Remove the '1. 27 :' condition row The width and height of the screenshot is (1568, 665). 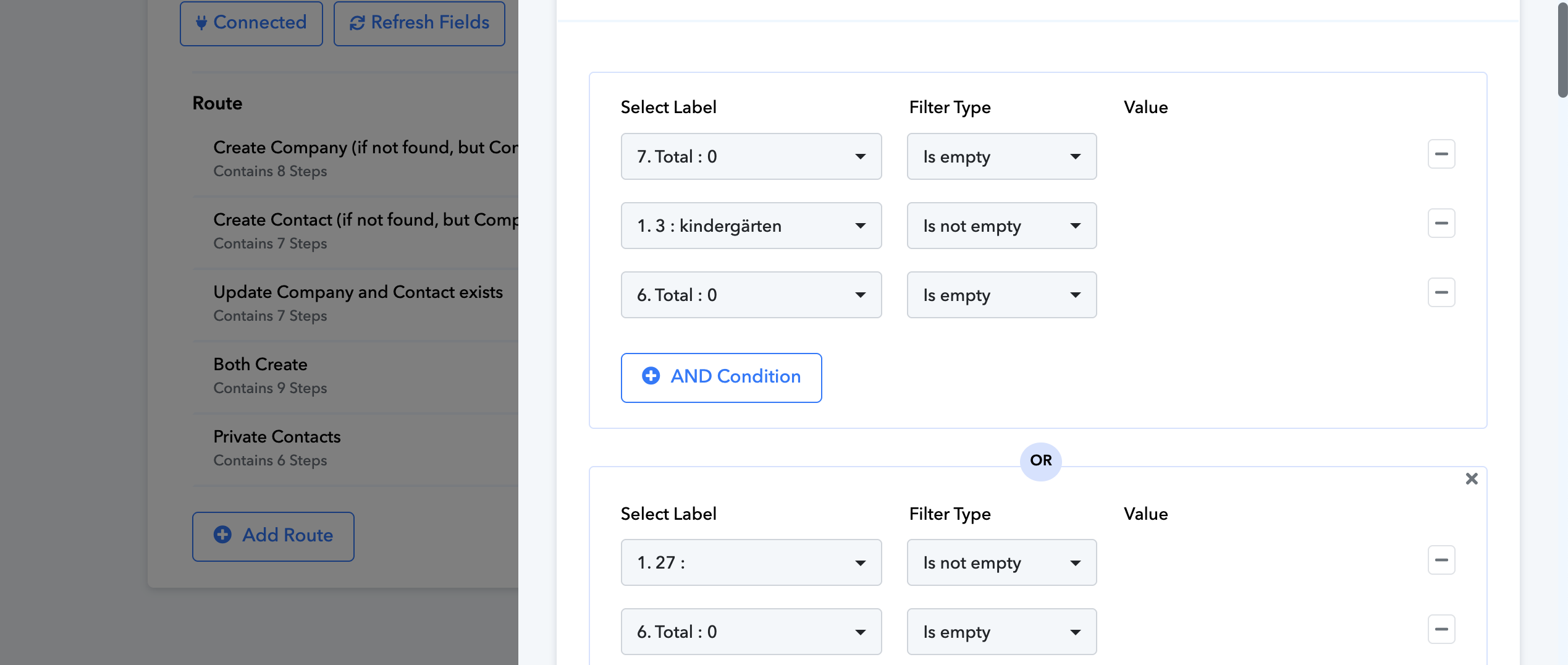click(x=1441, y=561)
